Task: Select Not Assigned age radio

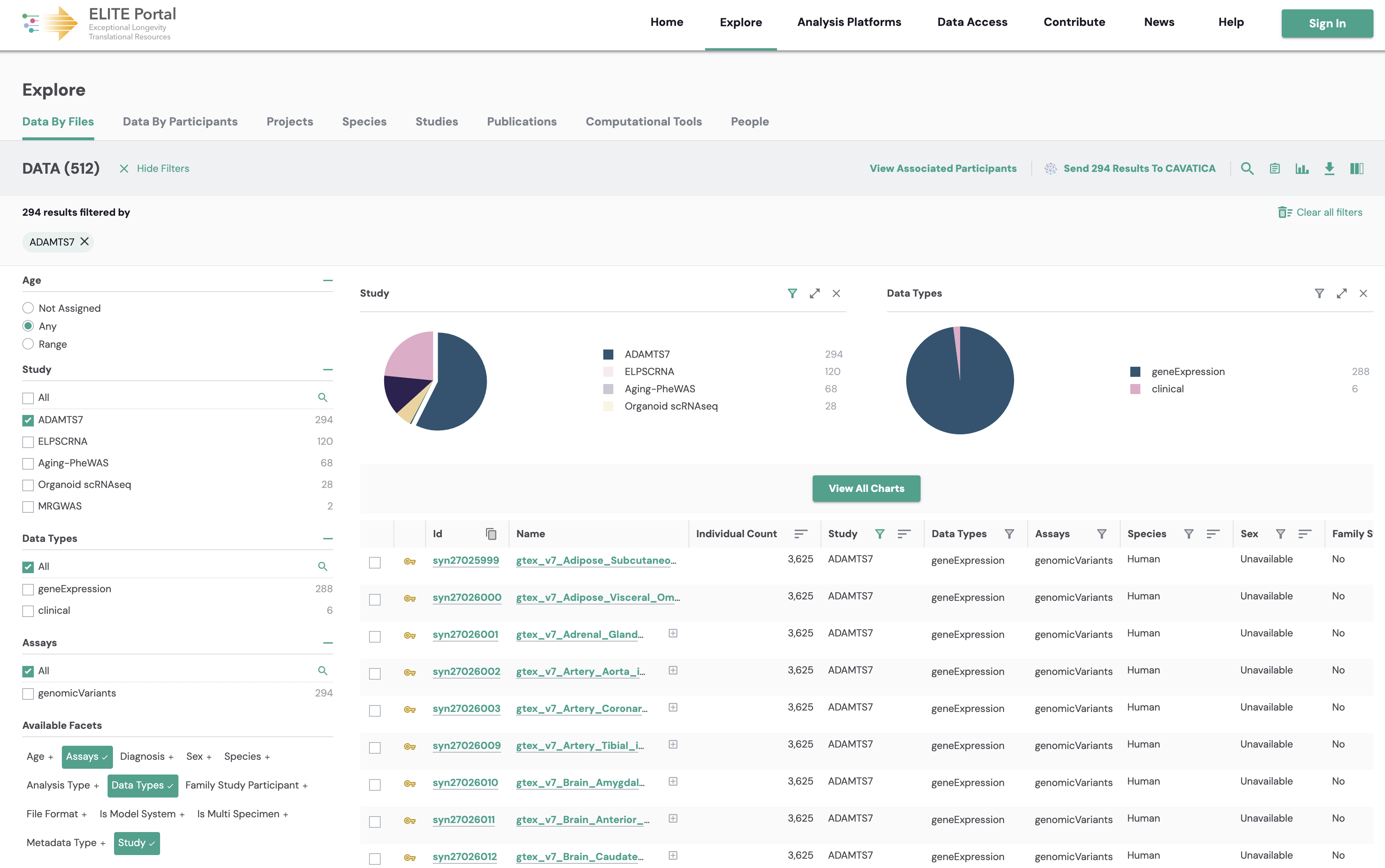Action: [28, 308]
